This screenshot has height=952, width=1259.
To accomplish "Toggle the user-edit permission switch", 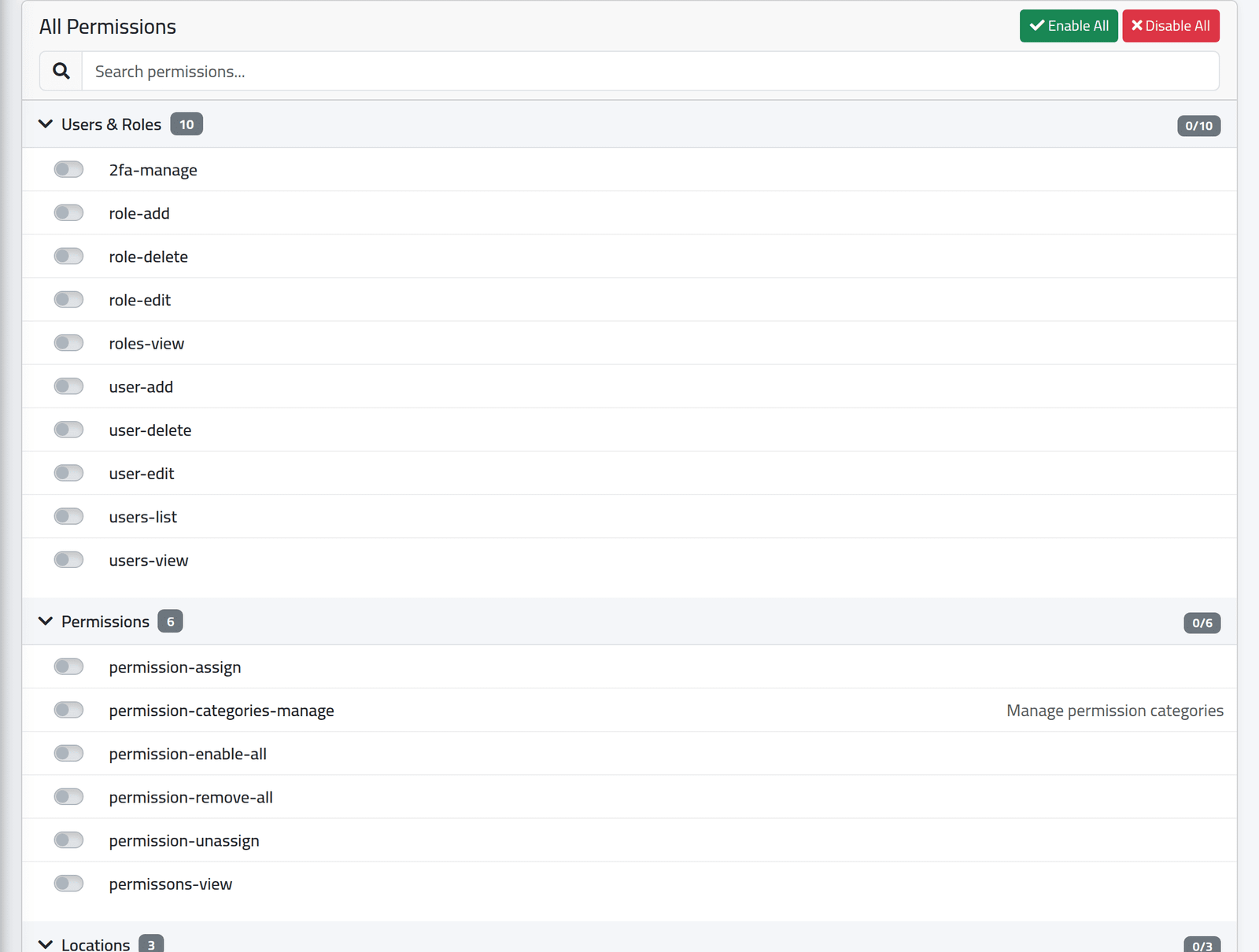I will (x=68, y=472).
